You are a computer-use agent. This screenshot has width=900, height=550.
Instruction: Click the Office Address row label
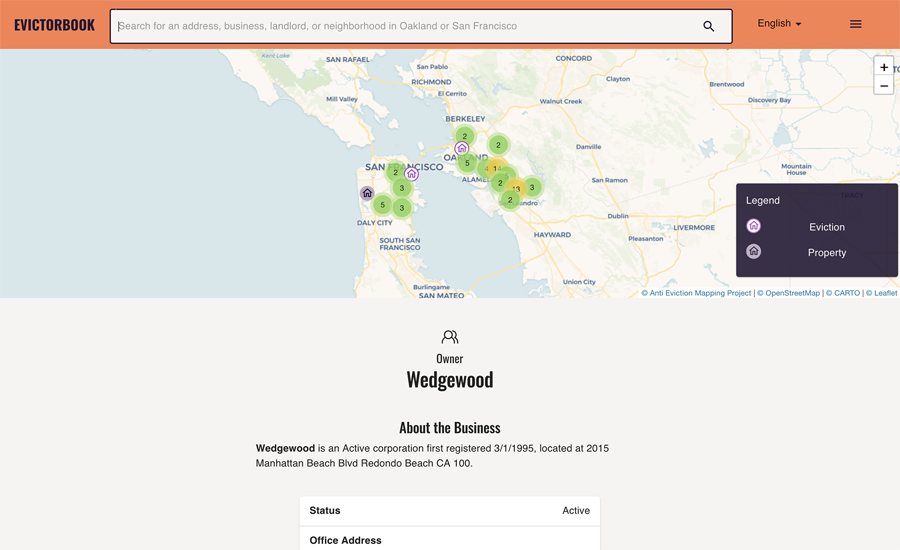(x=345, y=540)
